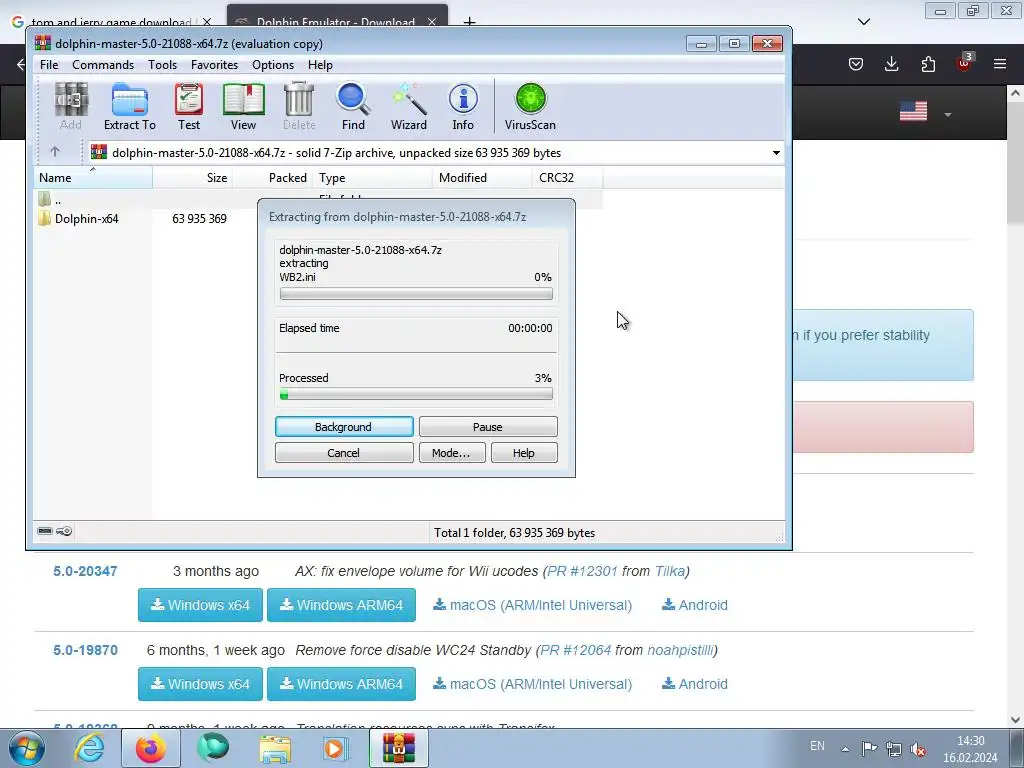Click the WB2.ini file progress bar

click(416, 294)
